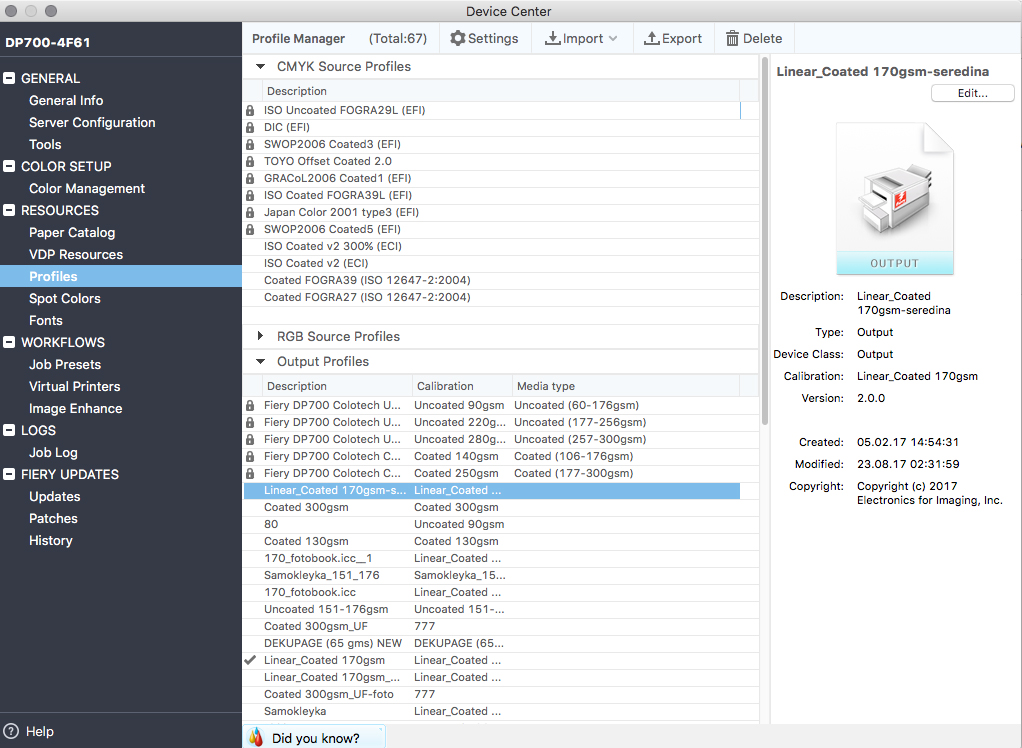Open Paper Catalog in sidebar
The width and height of the screenshot is (1022, 748).
[x=72, y=233]
